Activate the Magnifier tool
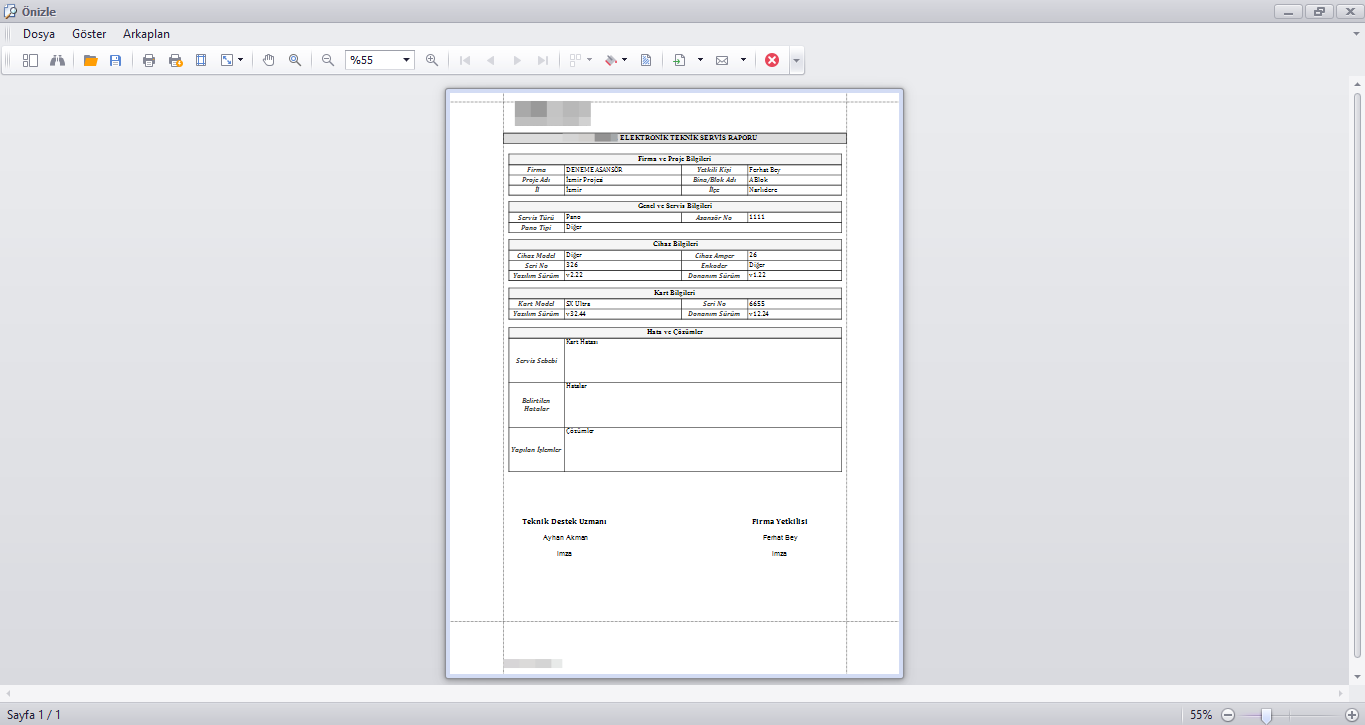The image size is (1365, 725). (x=295, y=60)
